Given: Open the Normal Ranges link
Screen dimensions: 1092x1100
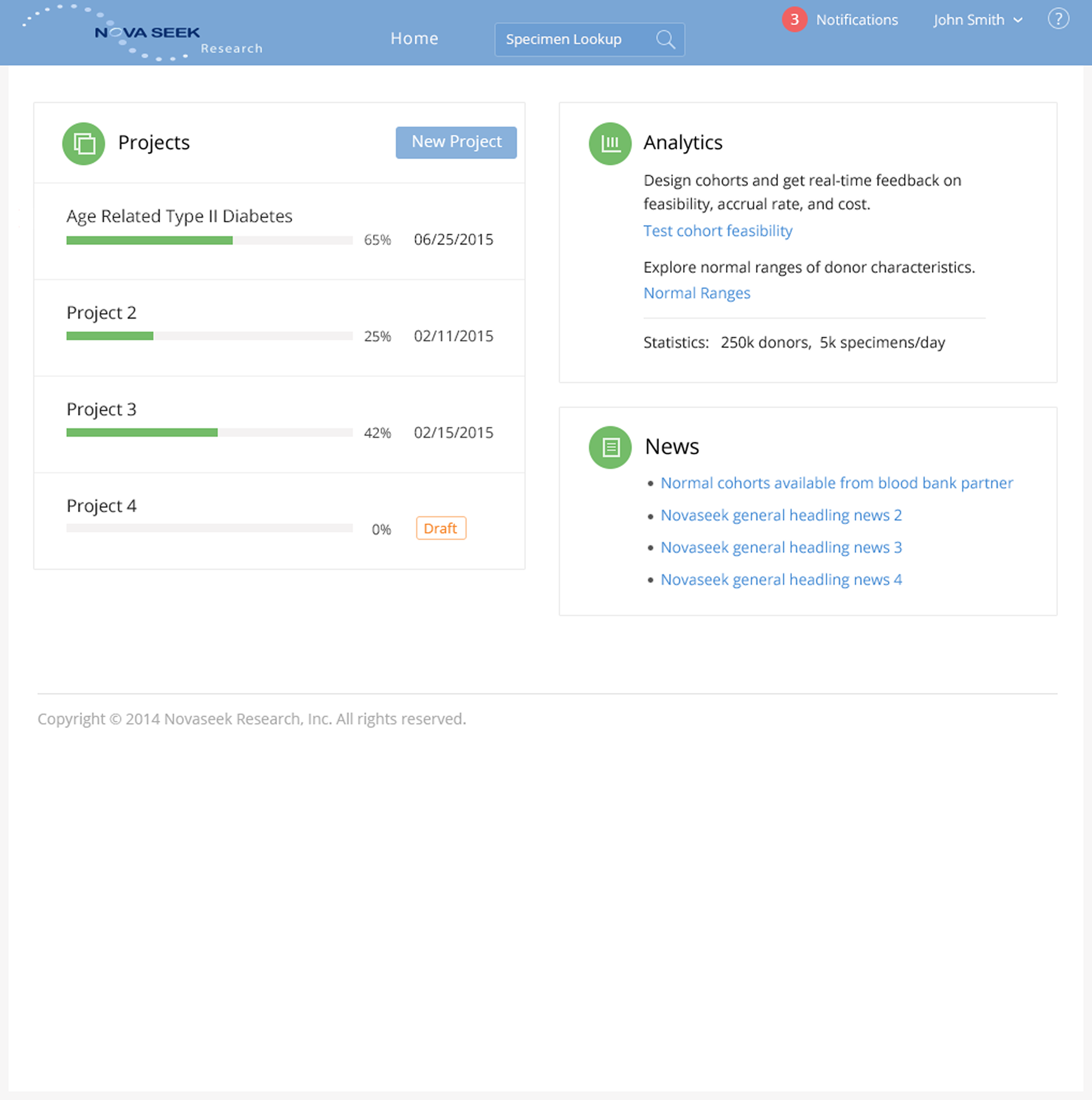Looking at the screenshot, I should pos(697,293).
